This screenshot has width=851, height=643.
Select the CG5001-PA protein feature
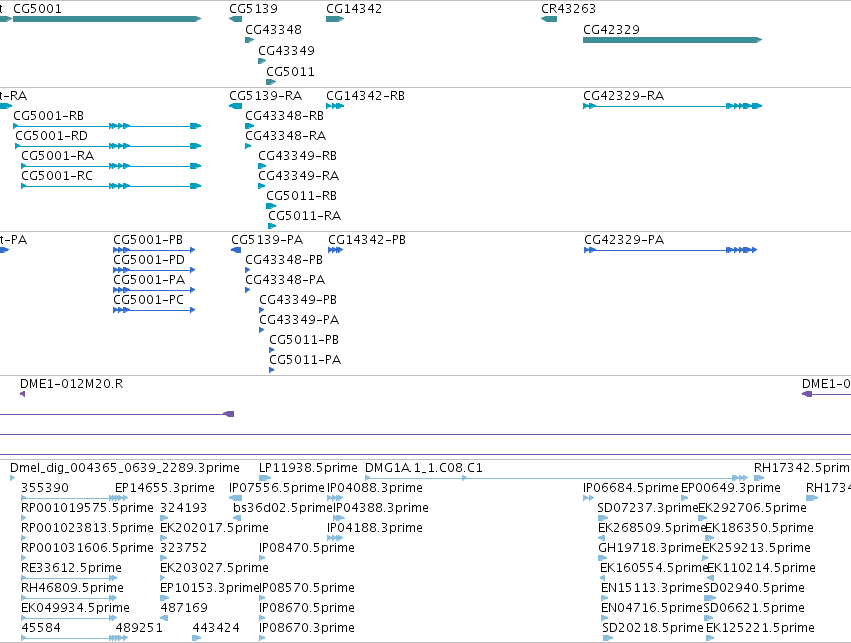coord(154,290)
